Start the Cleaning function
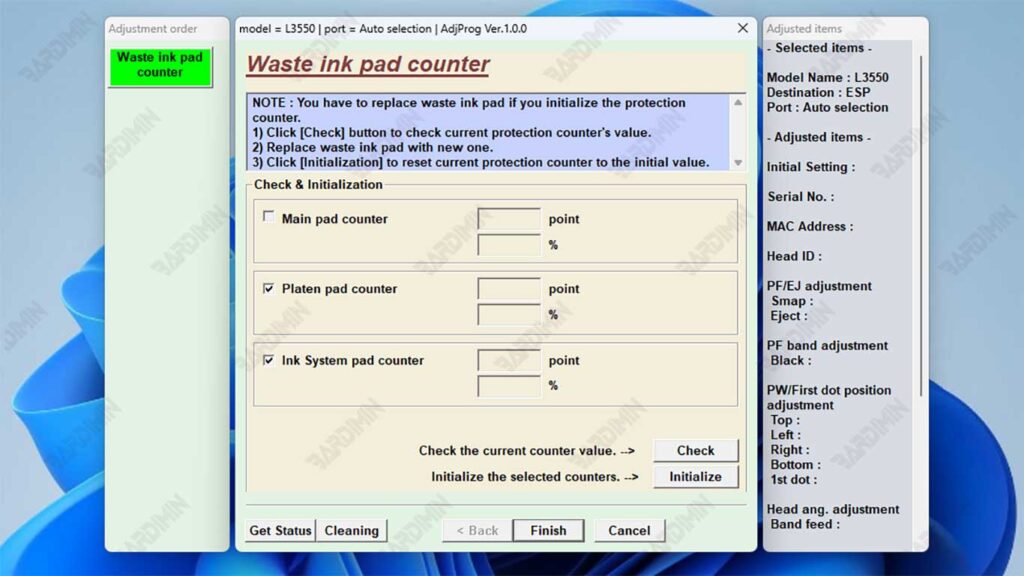1024x576 pixels. pos(351,530)
